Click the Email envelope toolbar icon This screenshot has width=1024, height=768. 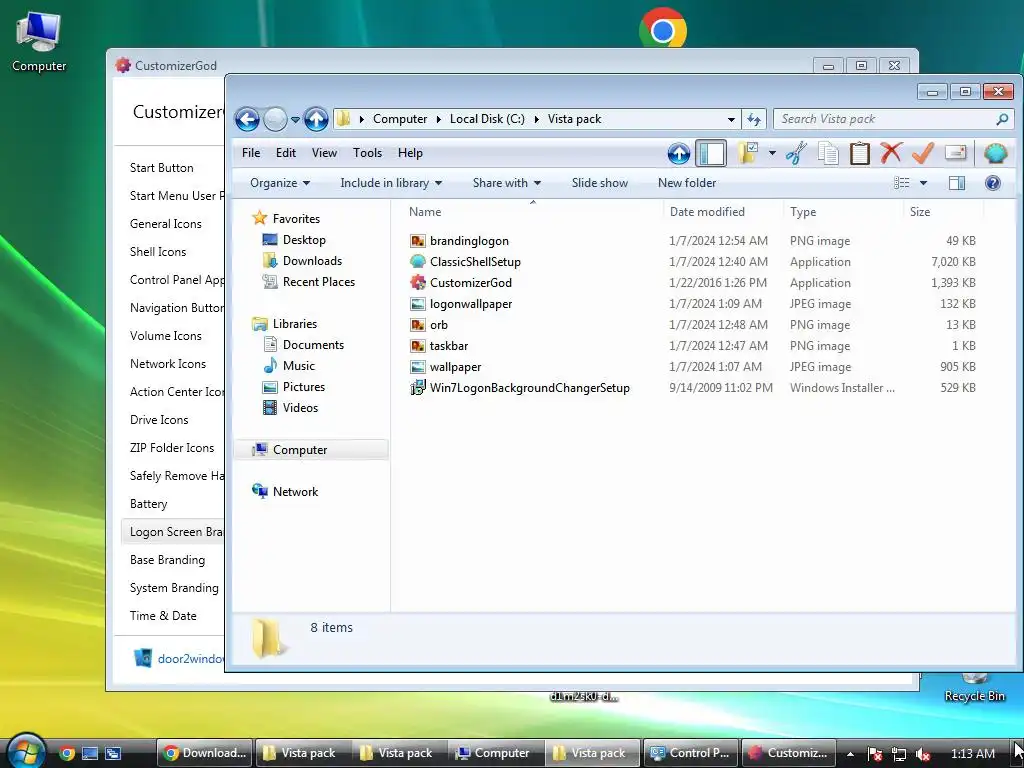tap(955, 153)
